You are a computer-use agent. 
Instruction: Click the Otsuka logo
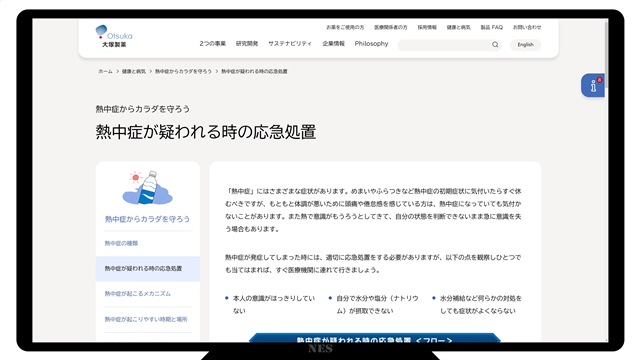[x=114, y=36]
